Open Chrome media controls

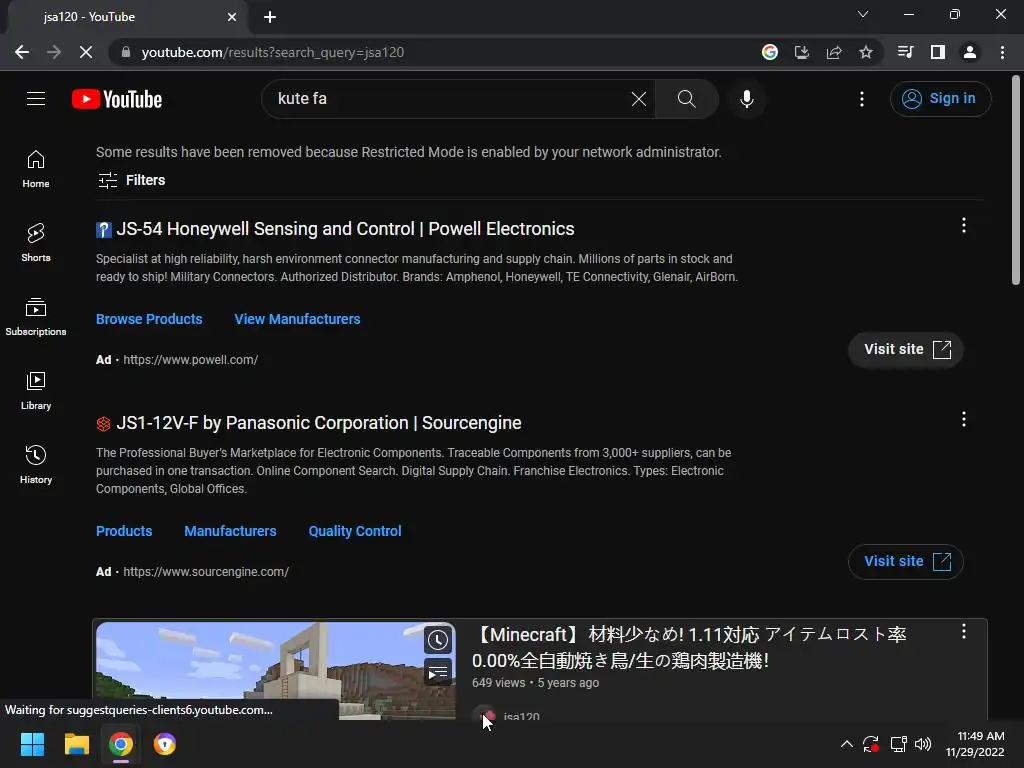pos(906,52)
